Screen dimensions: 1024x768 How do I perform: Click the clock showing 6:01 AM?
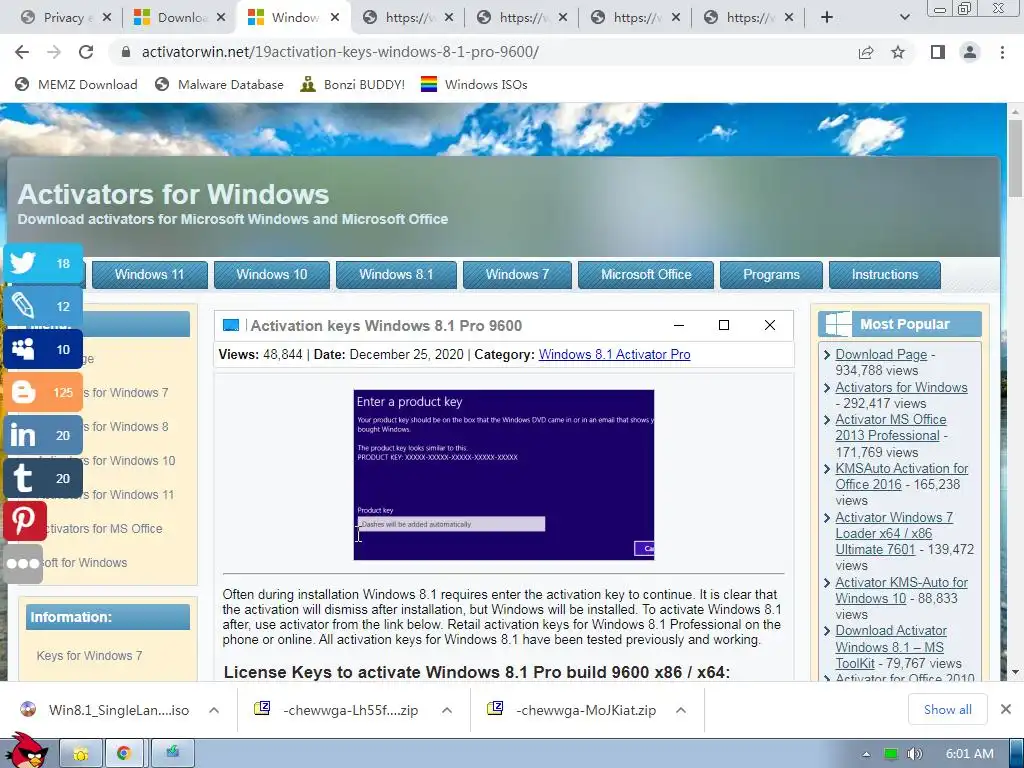[x=969, y=754]
